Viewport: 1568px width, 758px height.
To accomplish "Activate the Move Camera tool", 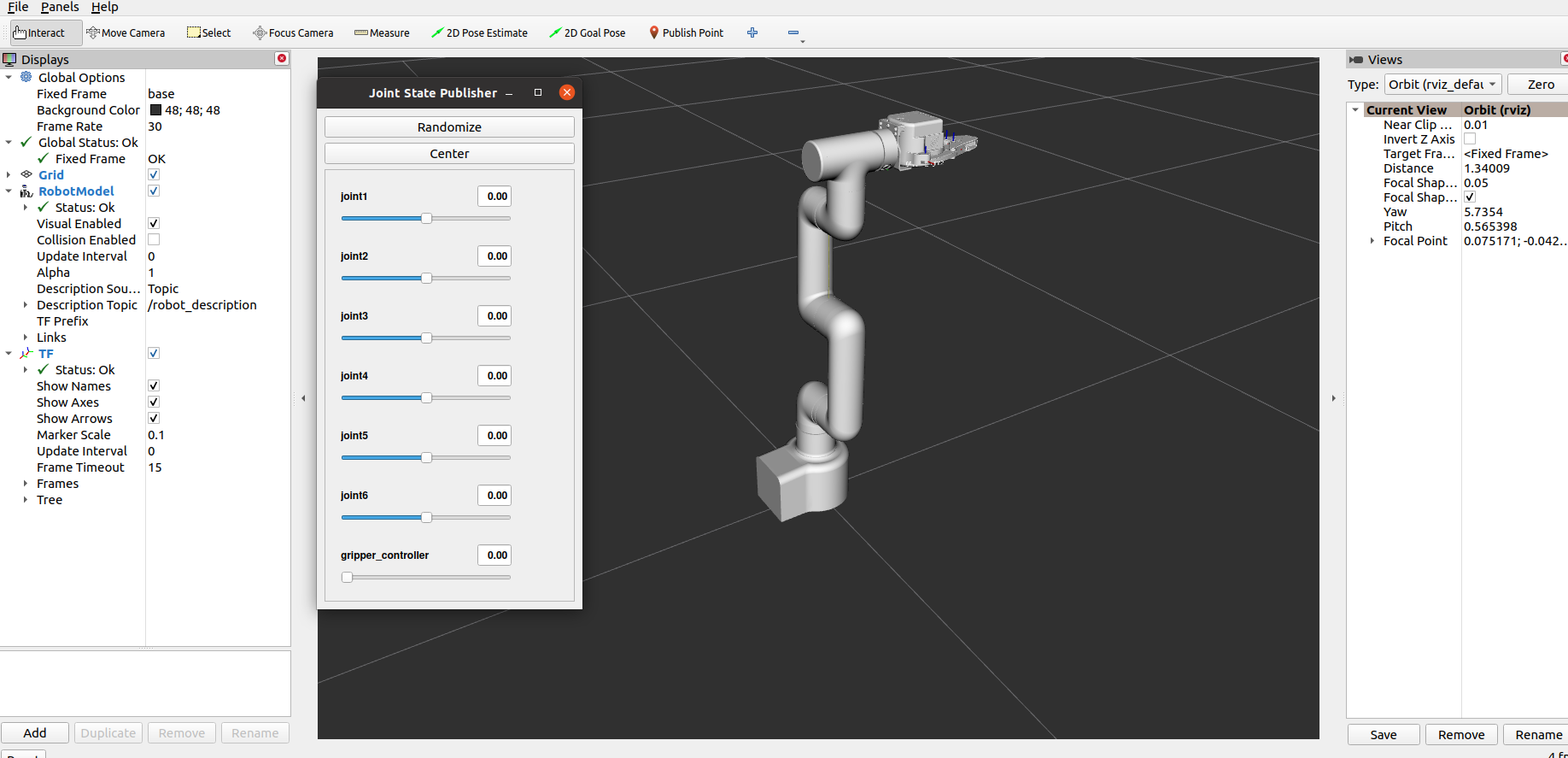I will [126, 33].
